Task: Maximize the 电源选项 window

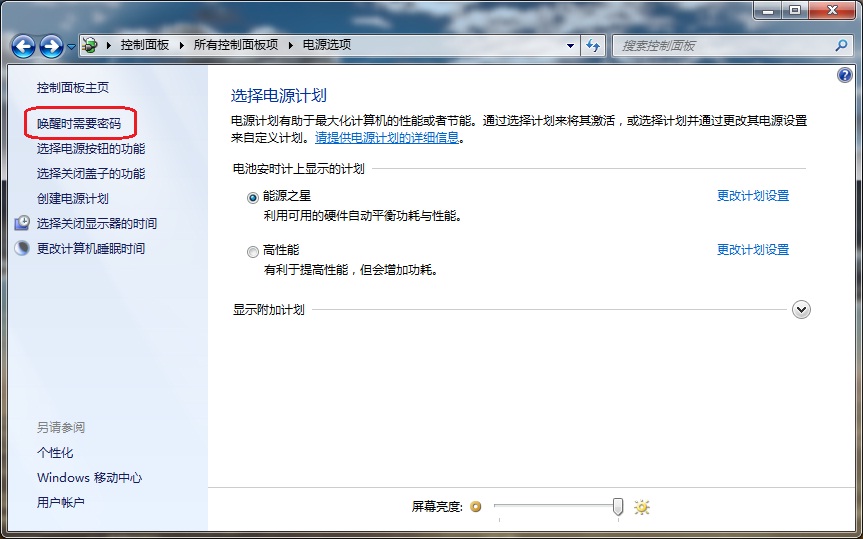Action: click(795, 10)
